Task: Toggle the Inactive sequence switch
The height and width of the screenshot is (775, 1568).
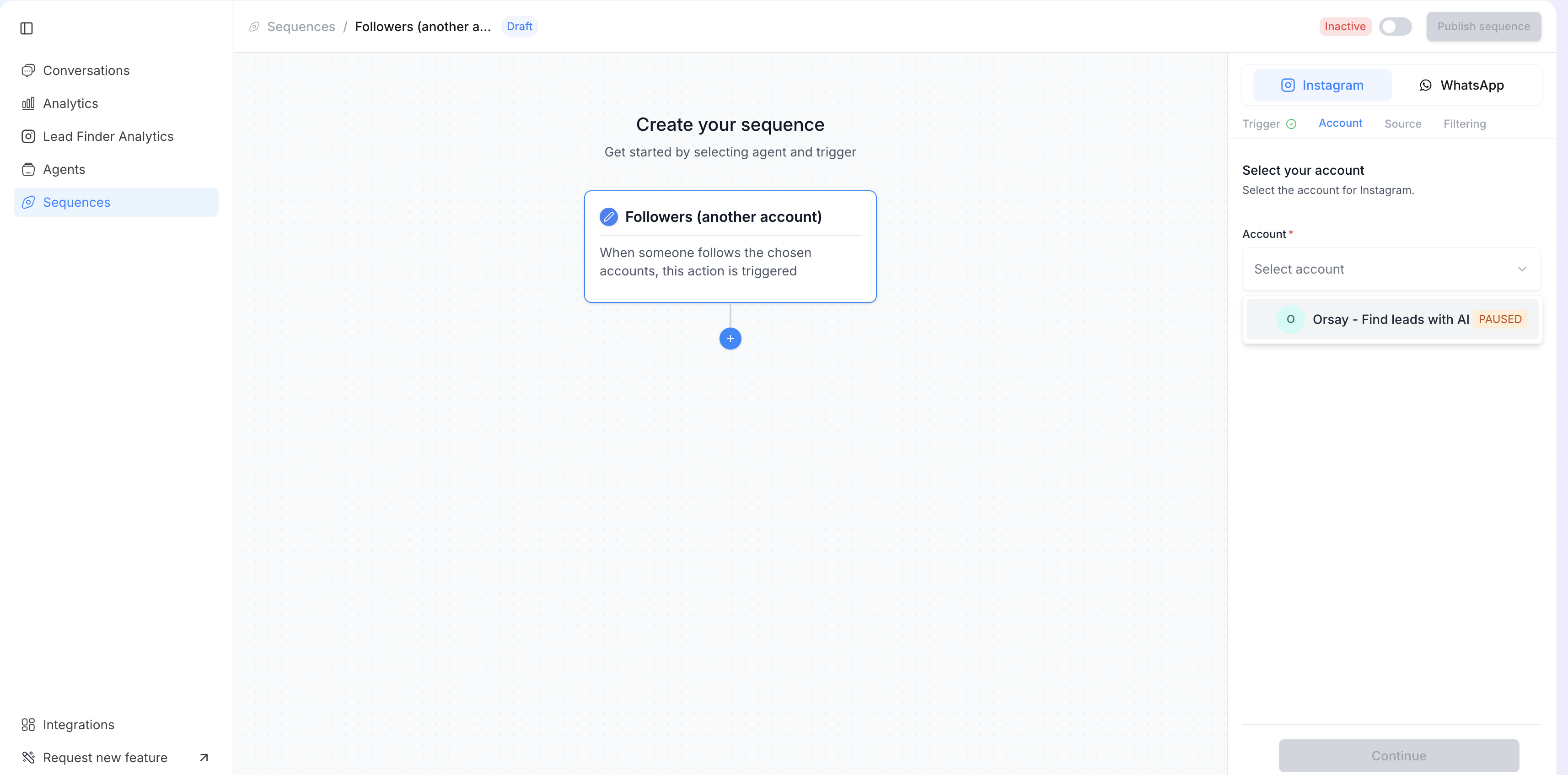Action: (x=1395, y=27)
